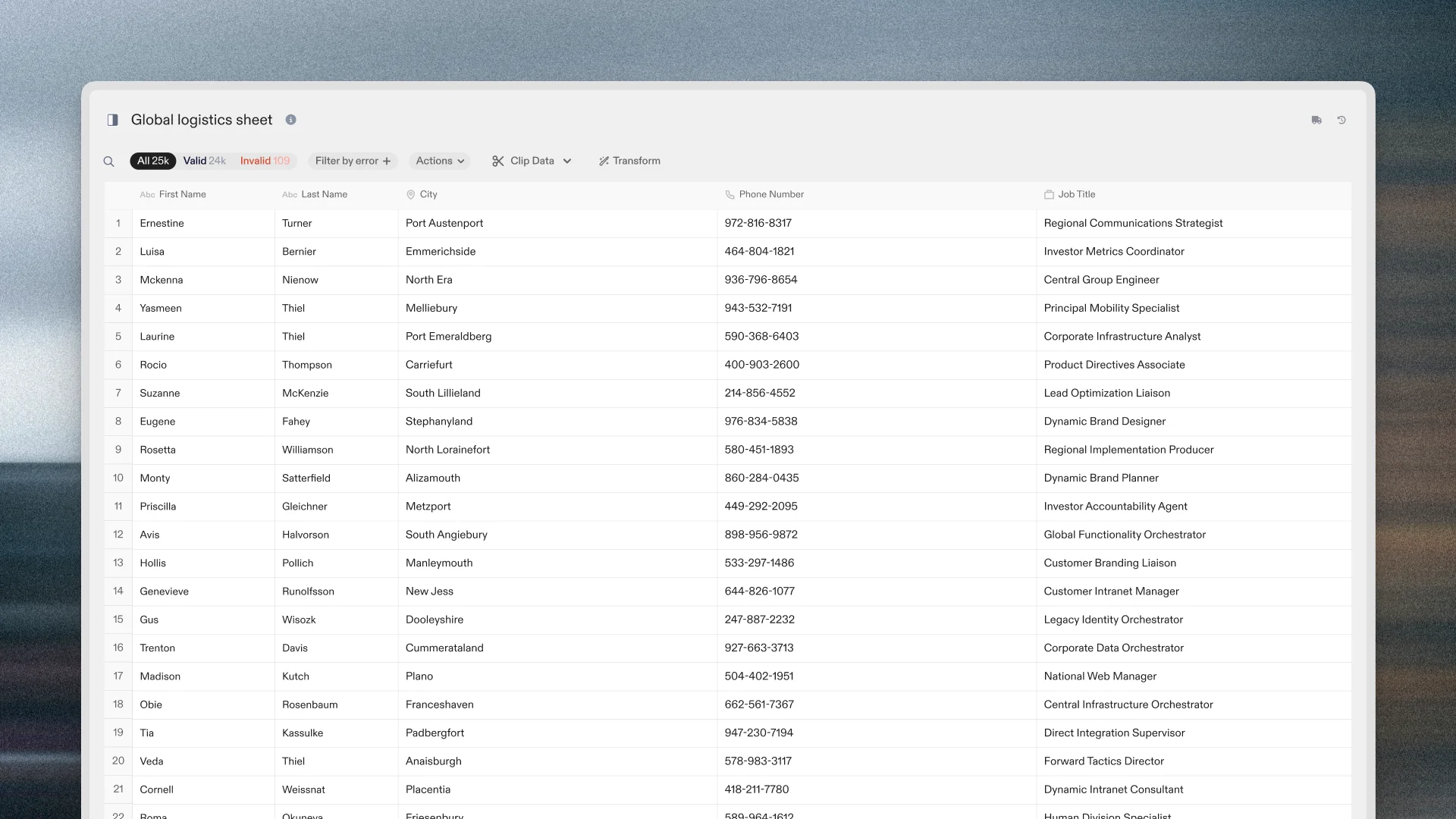Click the info icon beside sheet title
The width and height of the screenshot is (1456, 819).
(290, 120)
